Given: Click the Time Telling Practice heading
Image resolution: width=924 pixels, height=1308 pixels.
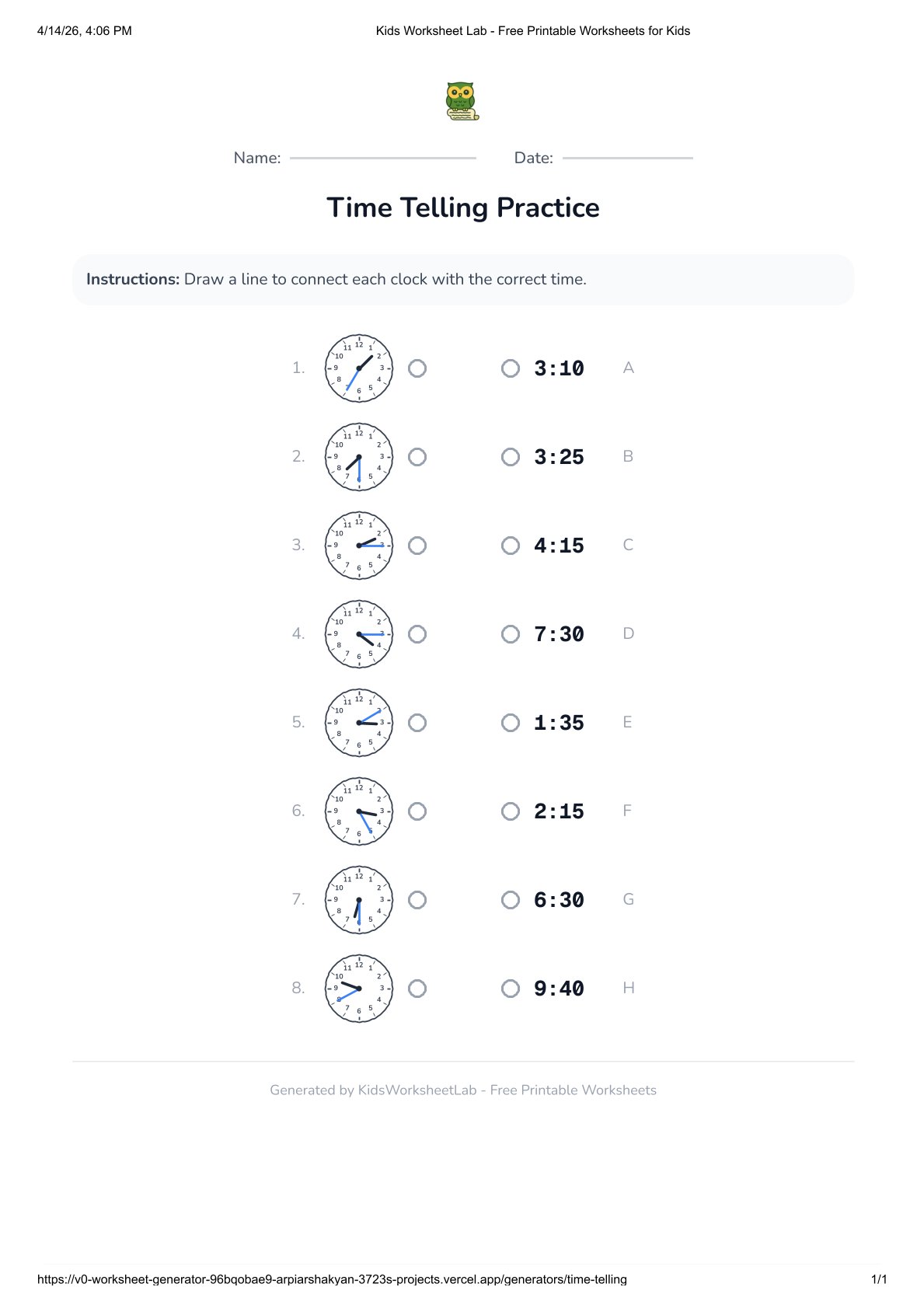Looking at the screenshot, I should point(462,208).
